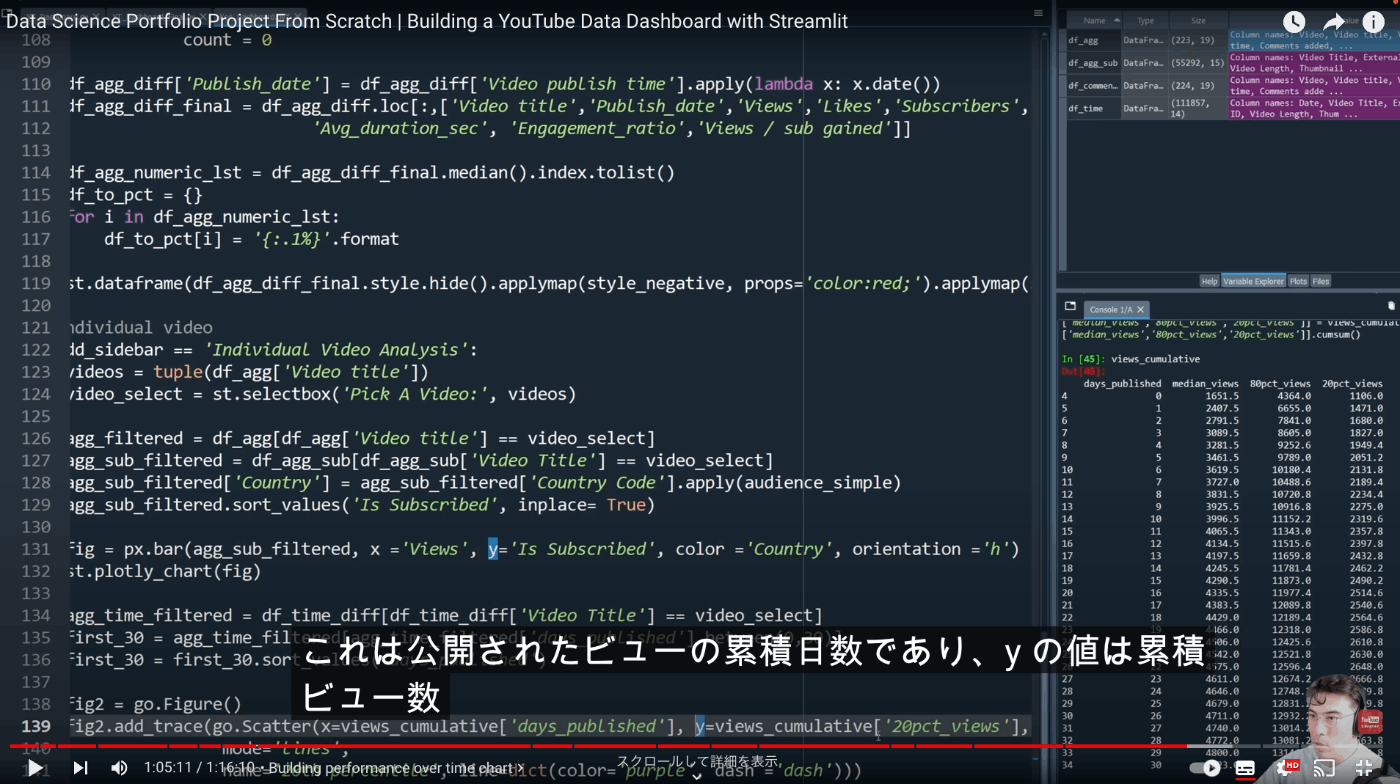Close the Console 1/A tab
Image resolution: width=1400 pixels, height=784 pixels.
[x=1140, y=309]
